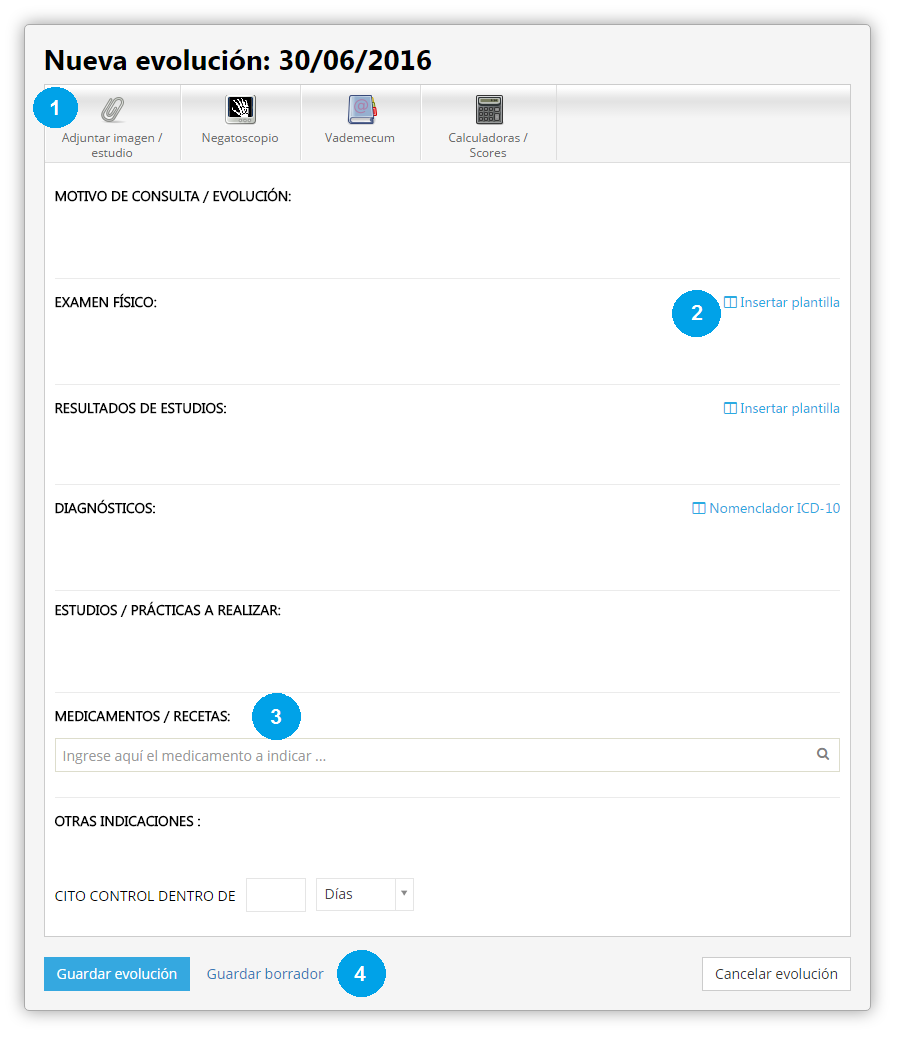
Task: Select the Calculadoras / Scores toolbar label
Action: pyautogui.click(x=488, y=145)
